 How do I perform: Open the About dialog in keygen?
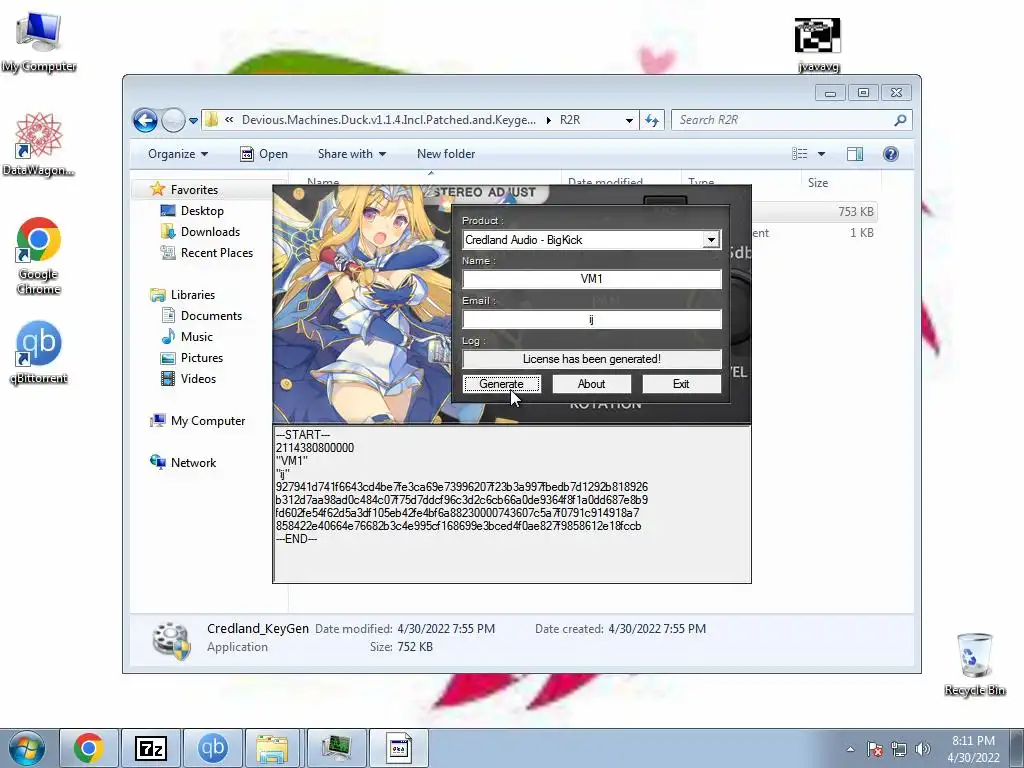[x=591, y=384]
